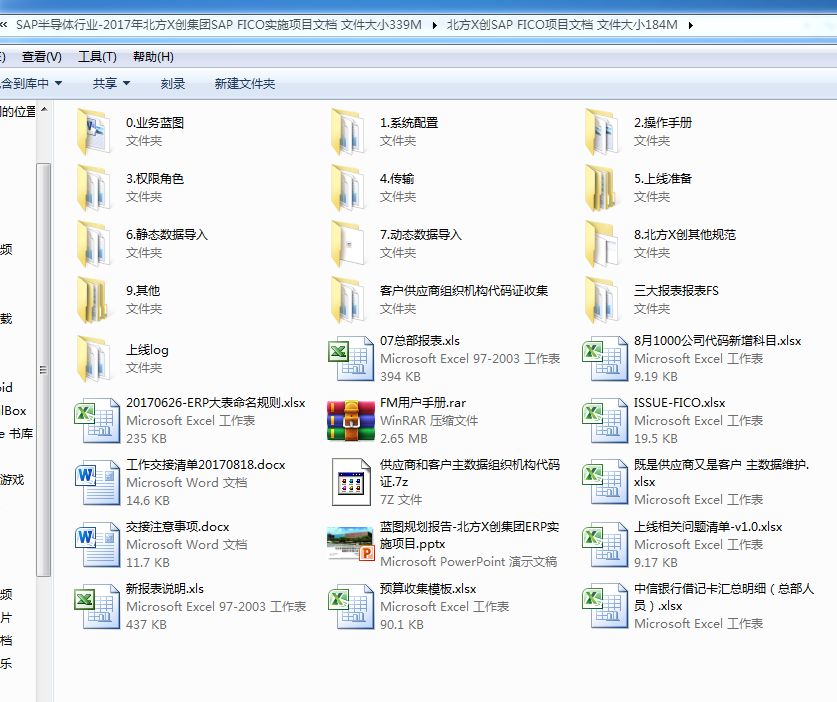Select 8月1000公司代码新增科目.xlsx Excel icon
The width and height of the screenshot is (837, 702).
(x=605, y=358)
